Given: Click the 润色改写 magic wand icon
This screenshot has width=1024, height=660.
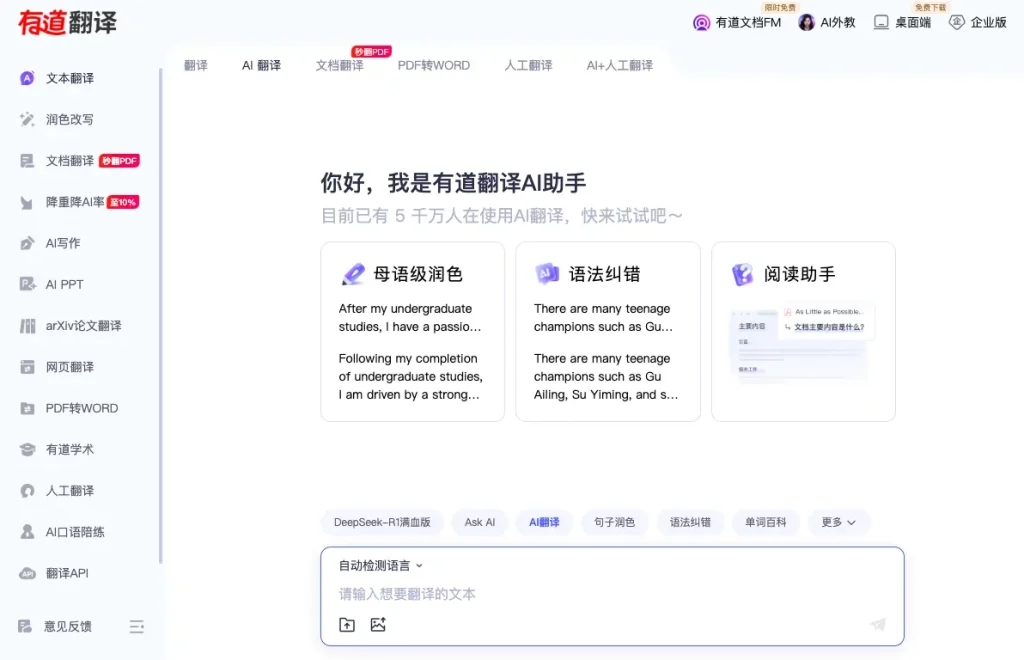Looking at the screenshot, I should tap(27, 119).
